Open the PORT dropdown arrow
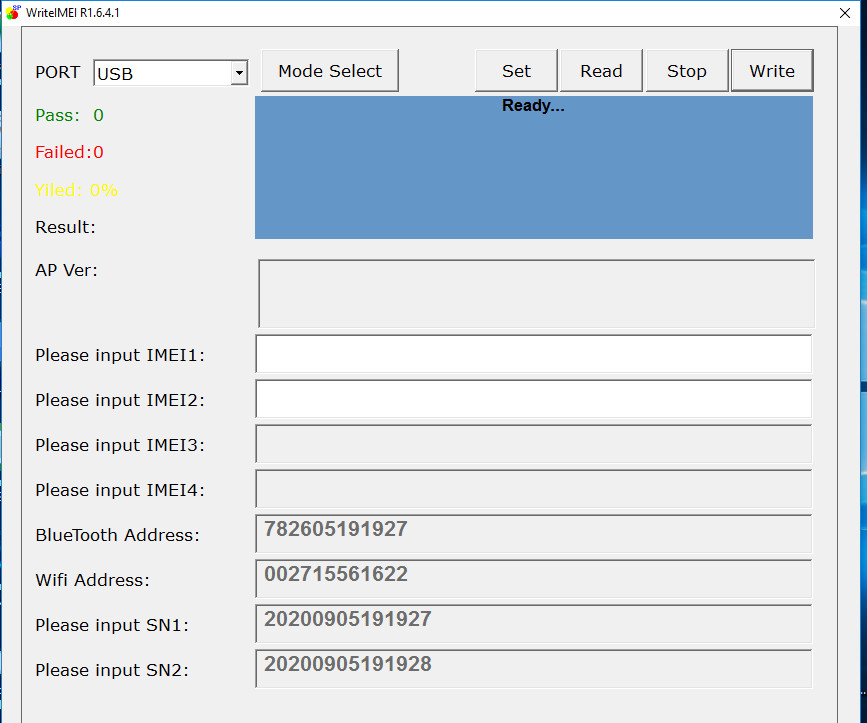This screenshot has width=867, height=723. tap(239, 73)
